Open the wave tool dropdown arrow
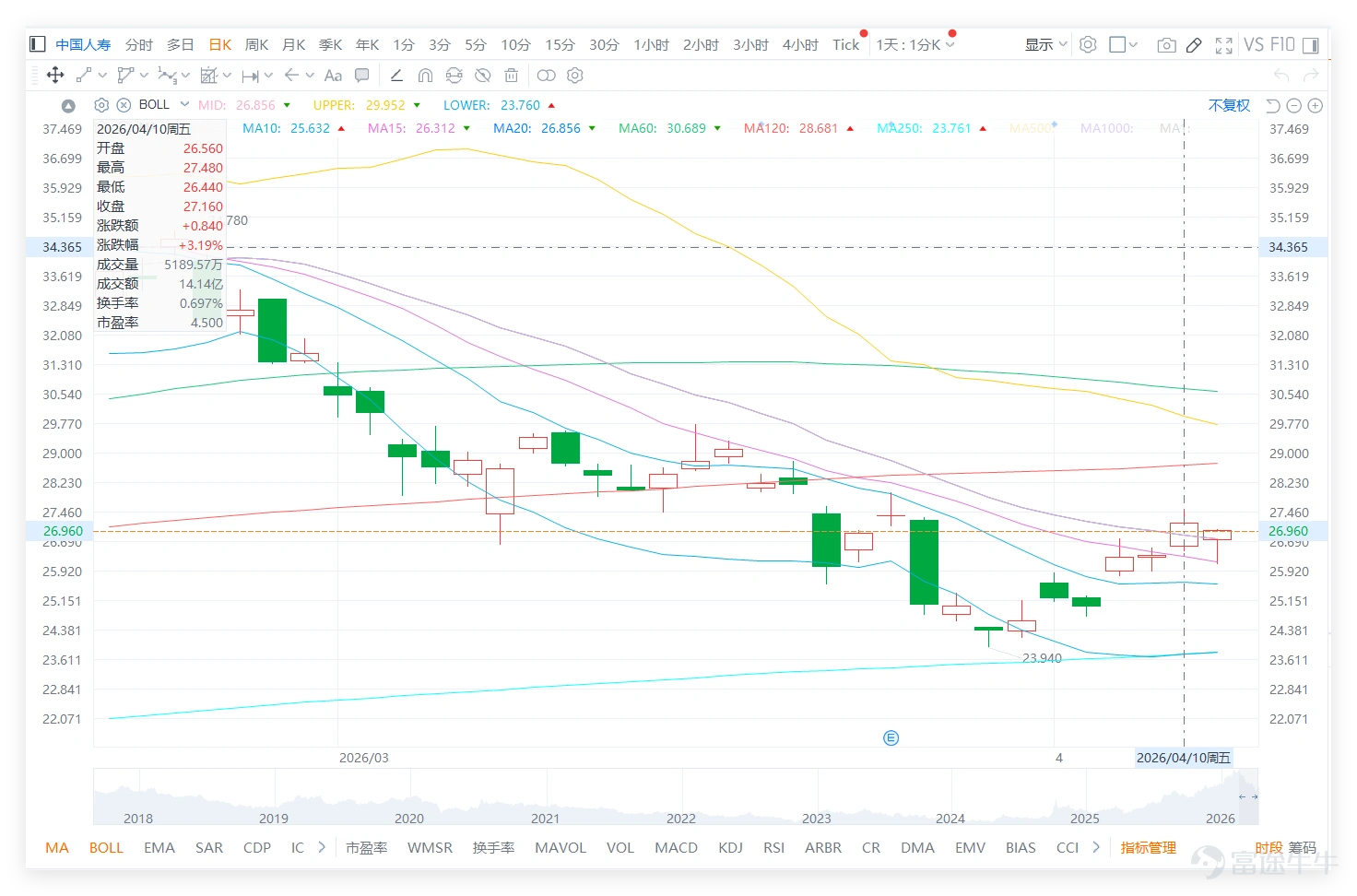Screen dimensions: 1357x896 click(185, 76)
